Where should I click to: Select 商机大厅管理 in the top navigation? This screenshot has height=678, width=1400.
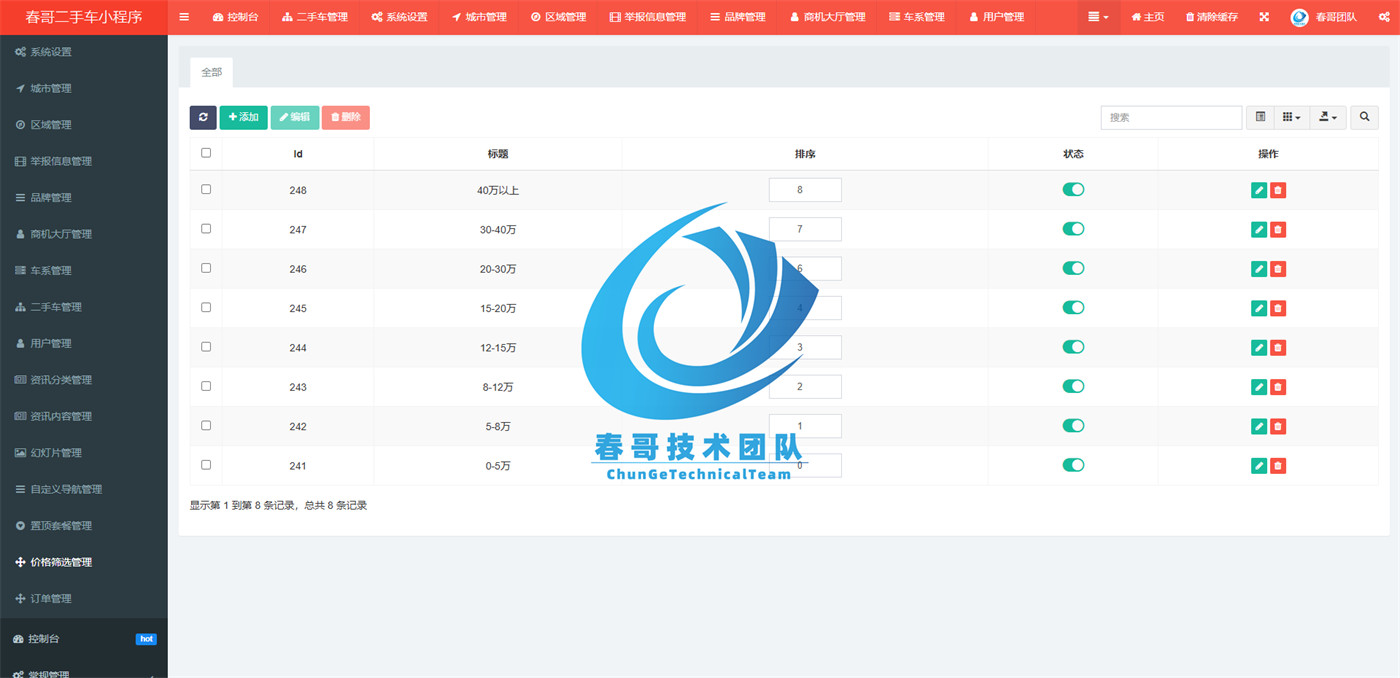(827, 17)
